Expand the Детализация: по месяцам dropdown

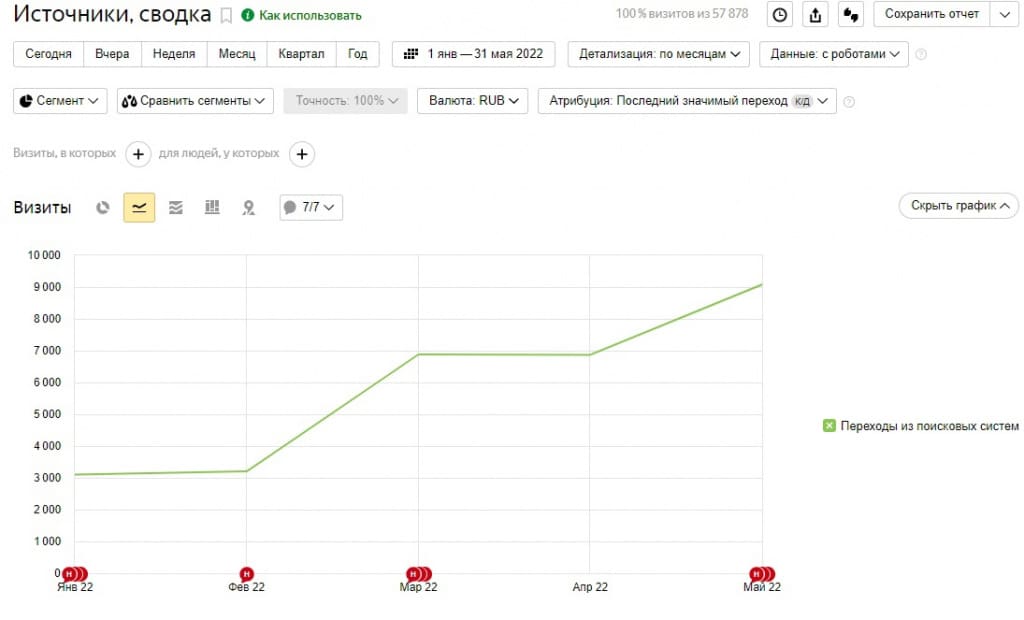(x=659, y=54)
